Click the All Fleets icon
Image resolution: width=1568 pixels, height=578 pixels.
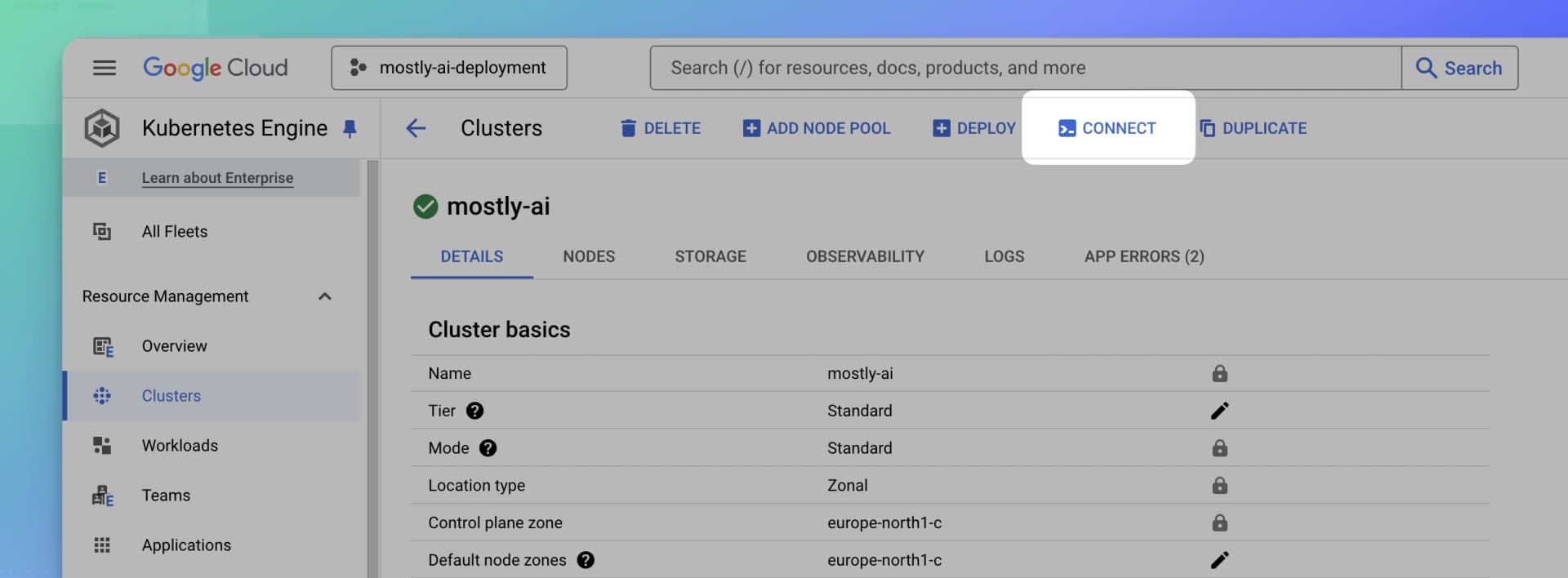point(102,232)
